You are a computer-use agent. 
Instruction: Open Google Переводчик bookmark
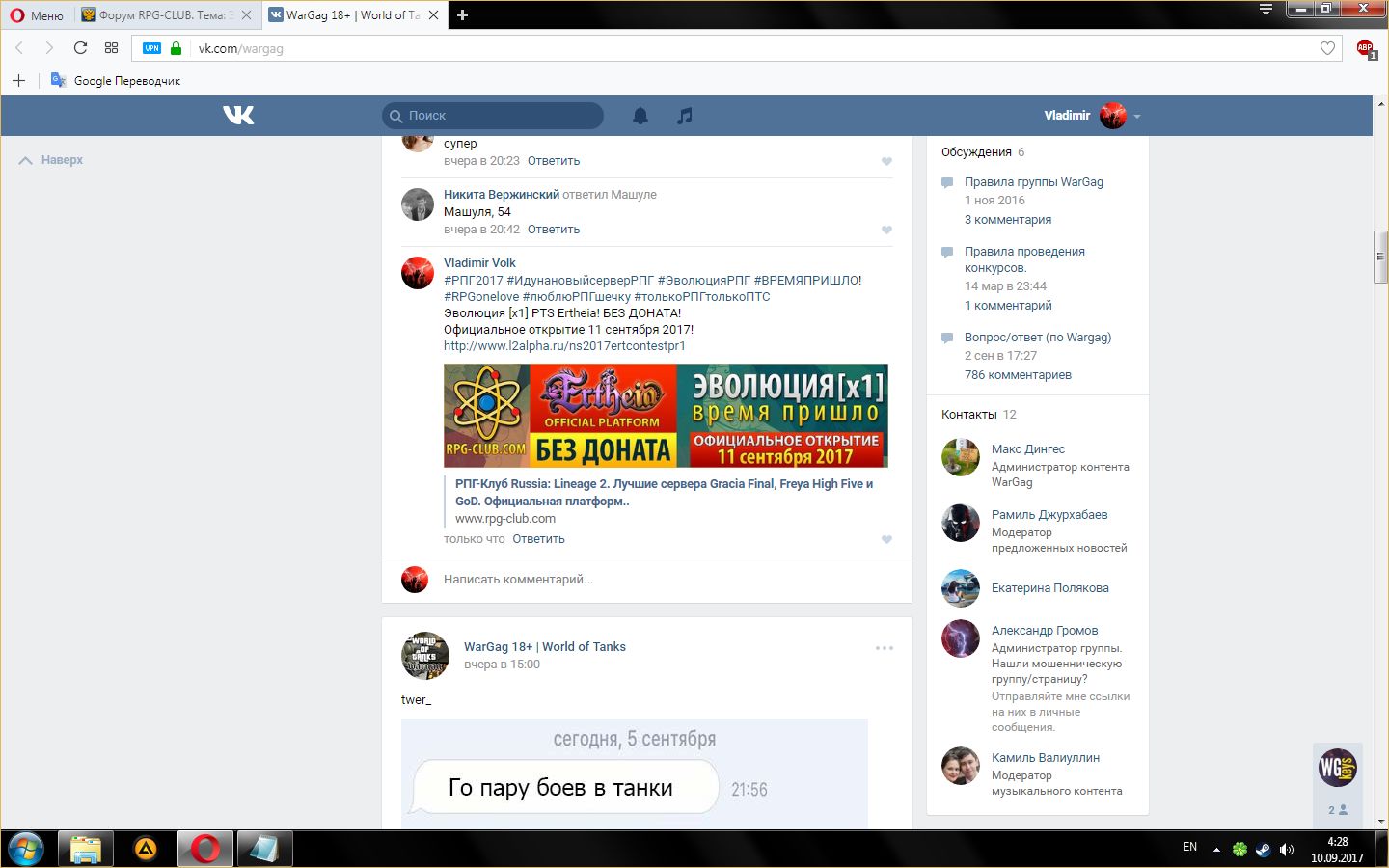click(116, 81)
